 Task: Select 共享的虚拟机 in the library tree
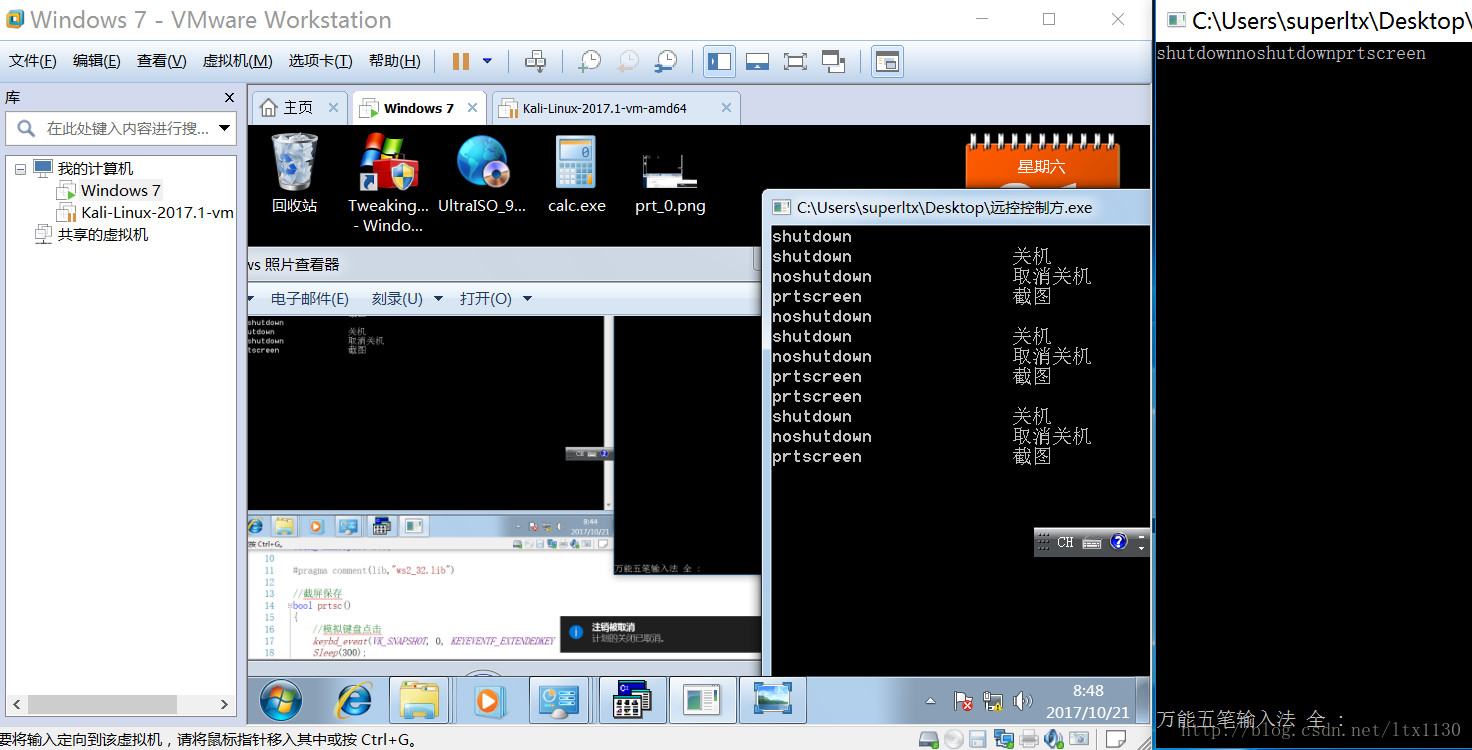point(103,234)
